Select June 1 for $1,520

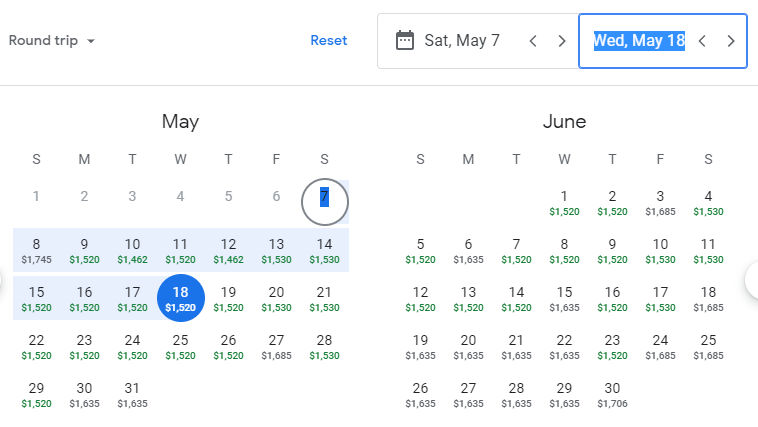click(x=564, y=203)
